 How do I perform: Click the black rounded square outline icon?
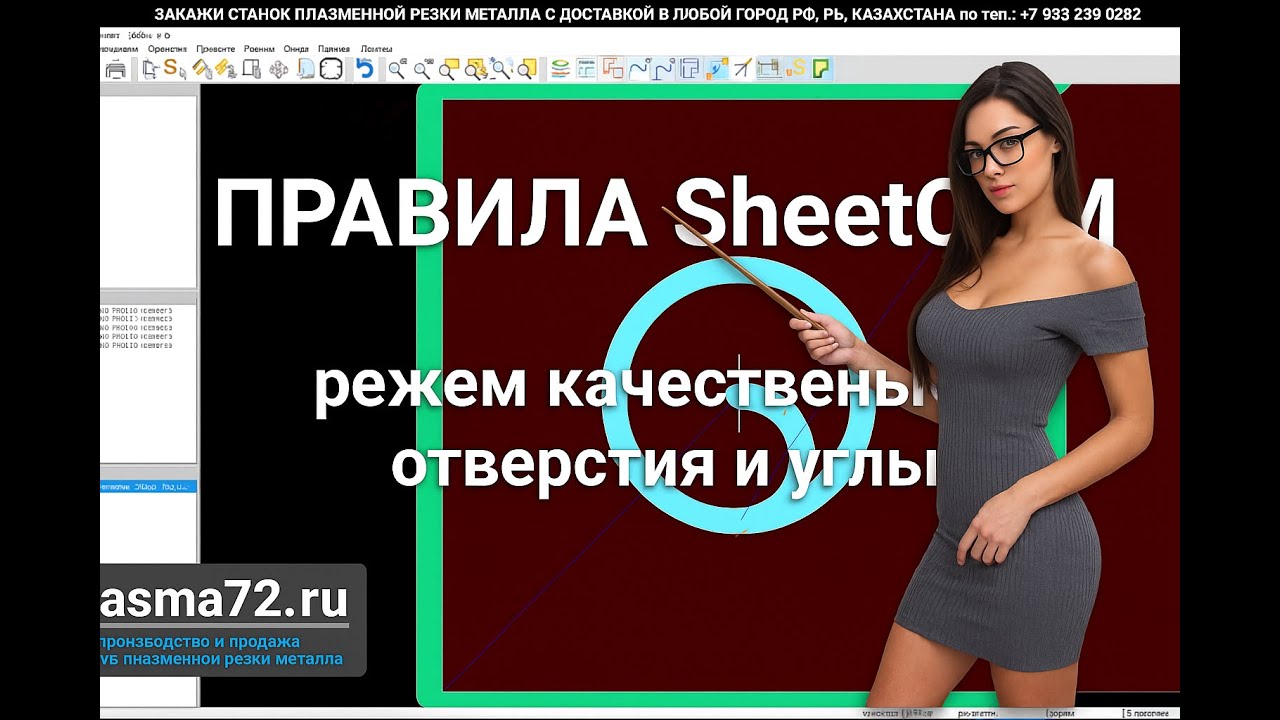click(332, 69)
